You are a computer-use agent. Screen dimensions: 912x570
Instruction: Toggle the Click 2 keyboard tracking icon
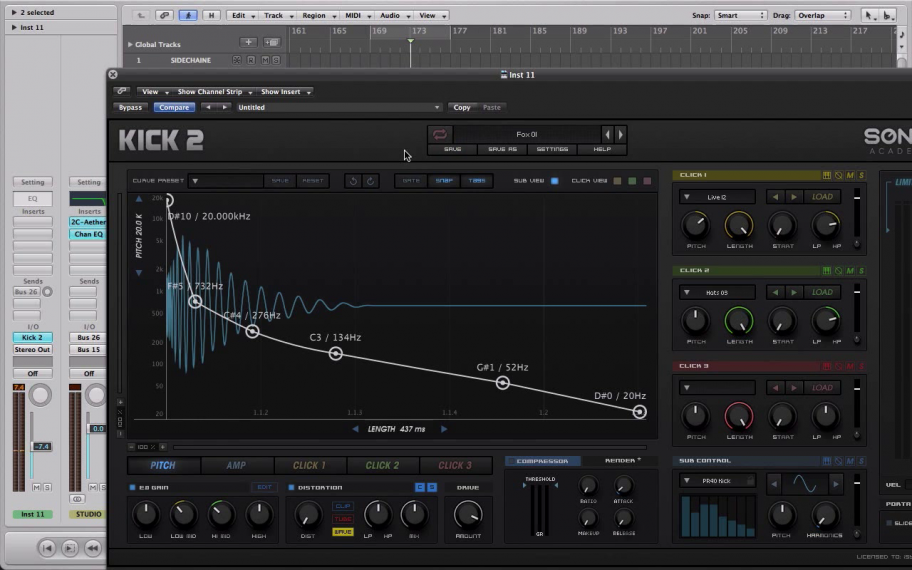(826, 270)
